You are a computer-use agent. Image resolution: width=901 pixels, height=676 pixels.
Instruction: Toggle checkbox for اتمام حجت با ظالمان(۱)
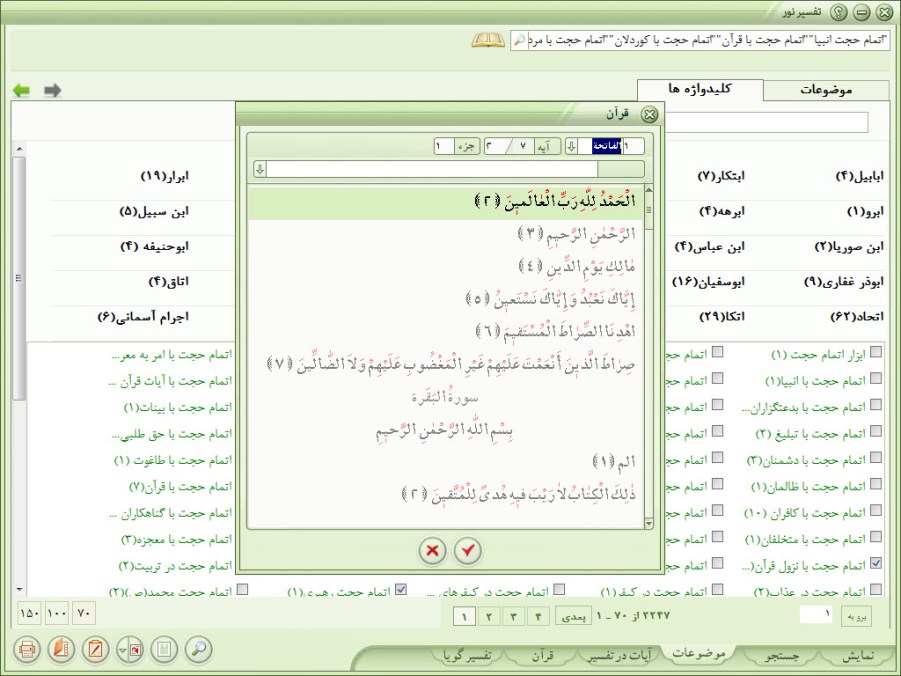pos(876,484)
